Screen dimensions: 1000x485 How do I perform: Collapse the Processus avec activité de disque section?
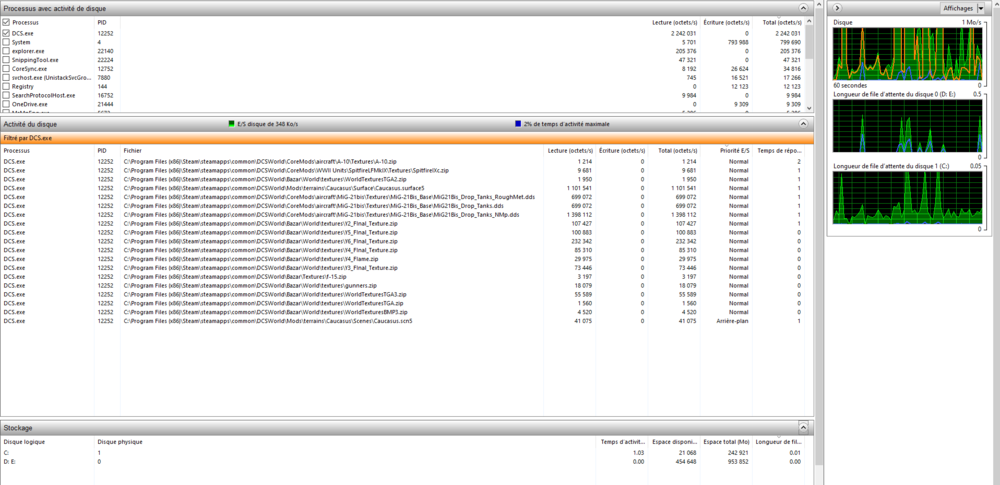pos(804,8)
